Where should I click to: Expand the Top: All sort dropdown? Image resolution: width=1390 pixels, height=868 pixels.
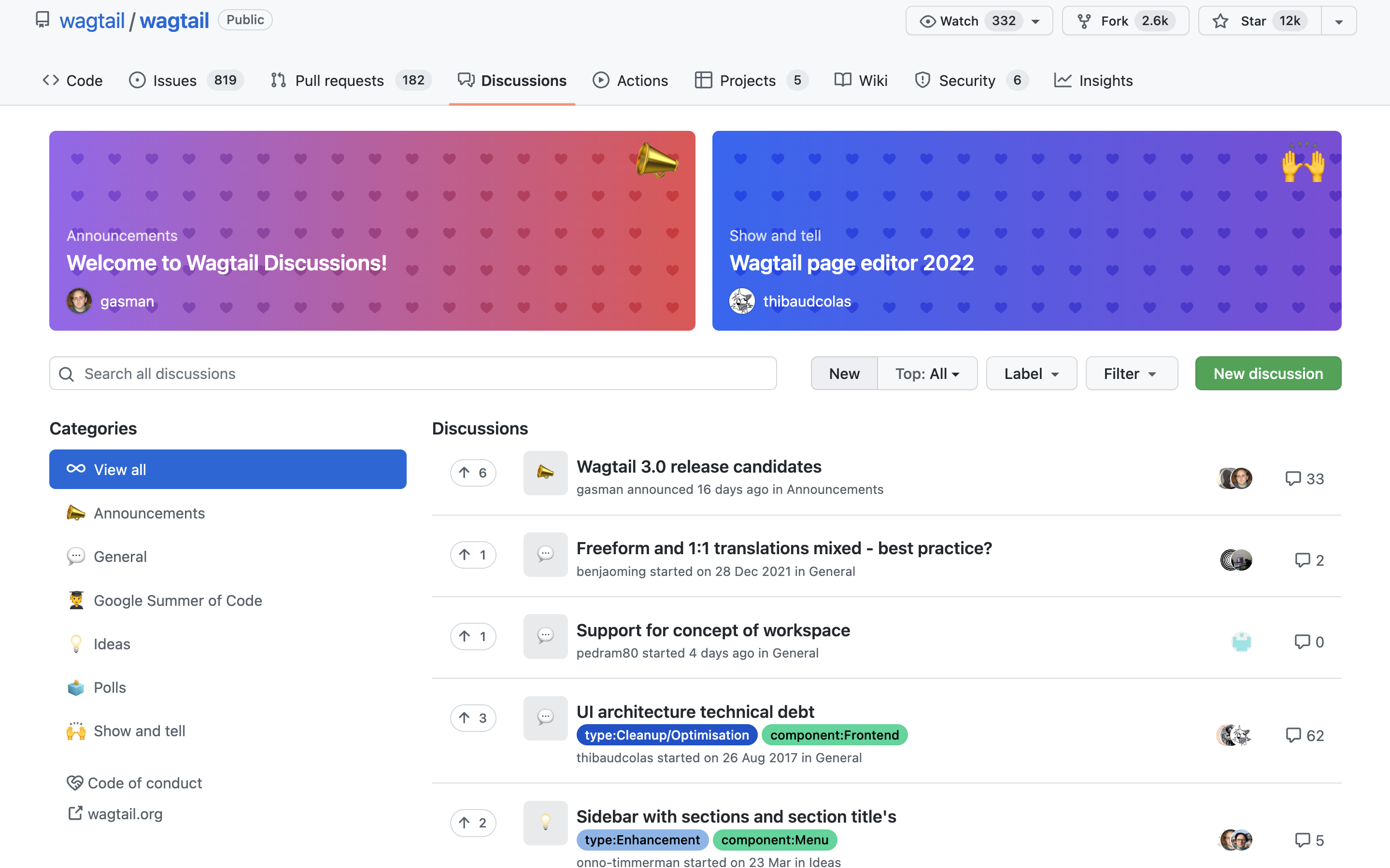pos(927,374)
